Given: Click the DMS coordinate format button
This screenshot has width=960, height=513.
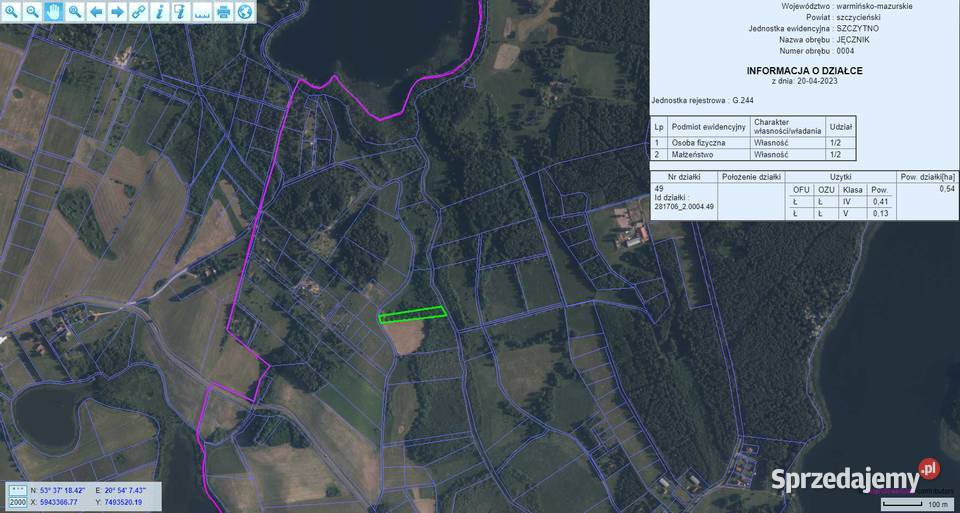Looking at the screenshot, I should 17,491.
